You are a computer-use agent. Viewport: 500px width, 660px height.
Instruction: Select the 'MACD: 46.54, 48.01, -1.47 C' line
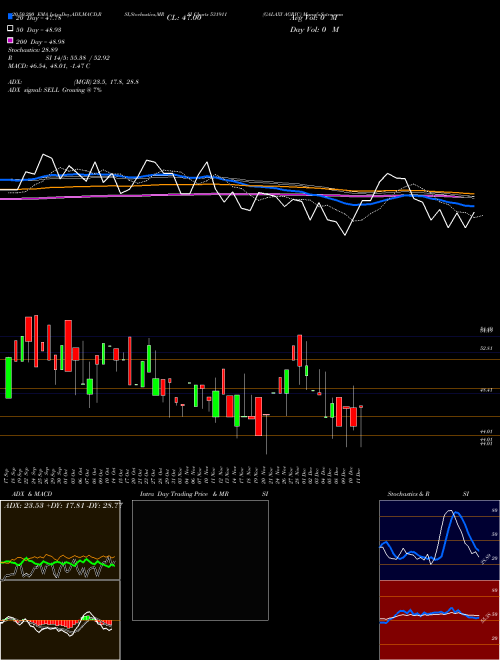49,66
